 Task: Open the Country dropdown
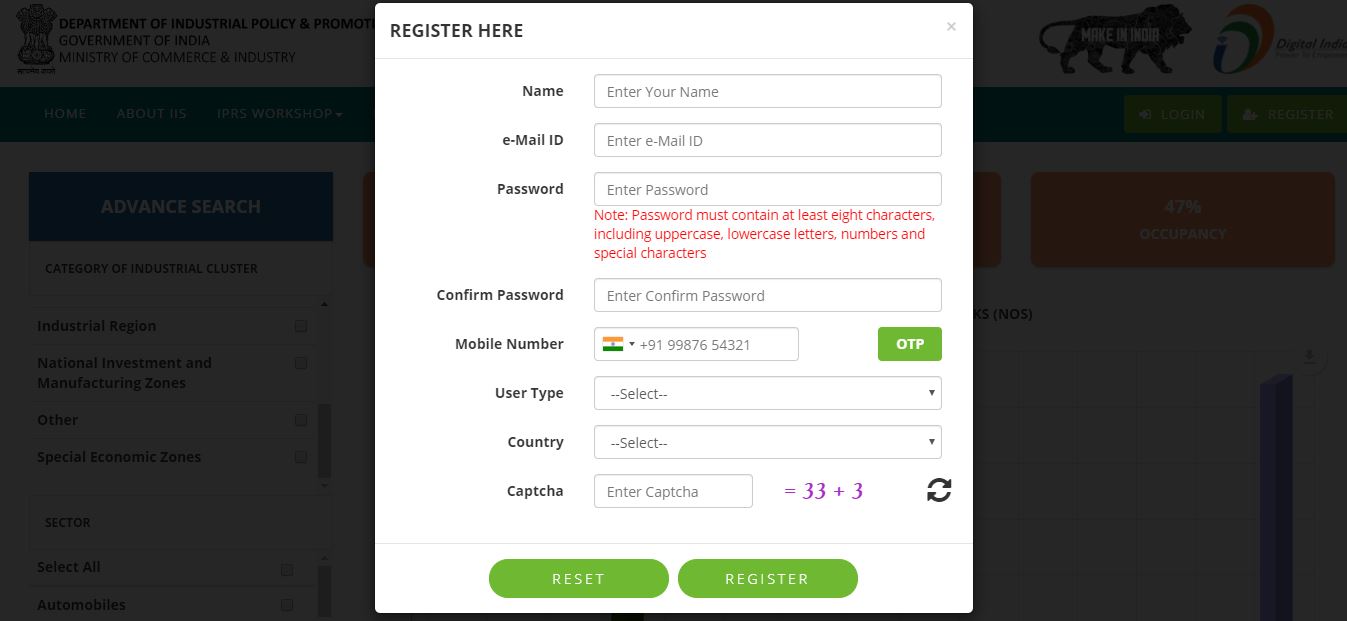click(766, 442)
